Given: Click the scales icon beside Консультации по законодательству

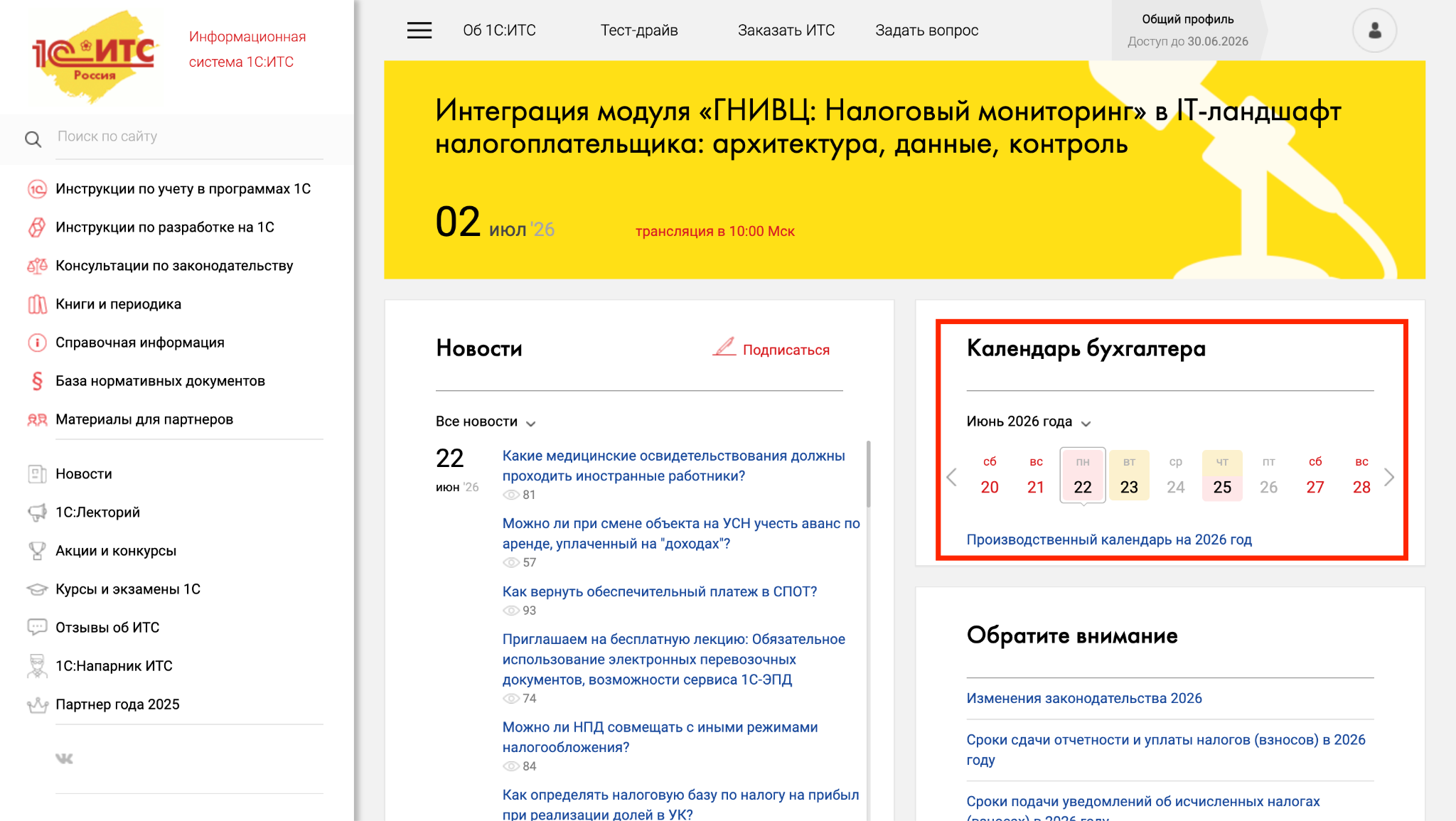Looking at the screenshot, I should 37,266.
